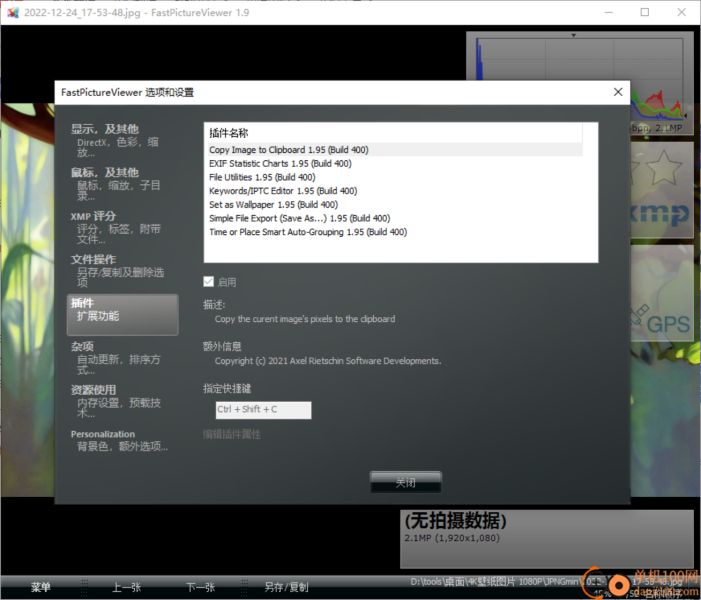The height and width of the screenshot is (600, 701).
Task: Click the histogram panel in main window
Action: (579, 56)
